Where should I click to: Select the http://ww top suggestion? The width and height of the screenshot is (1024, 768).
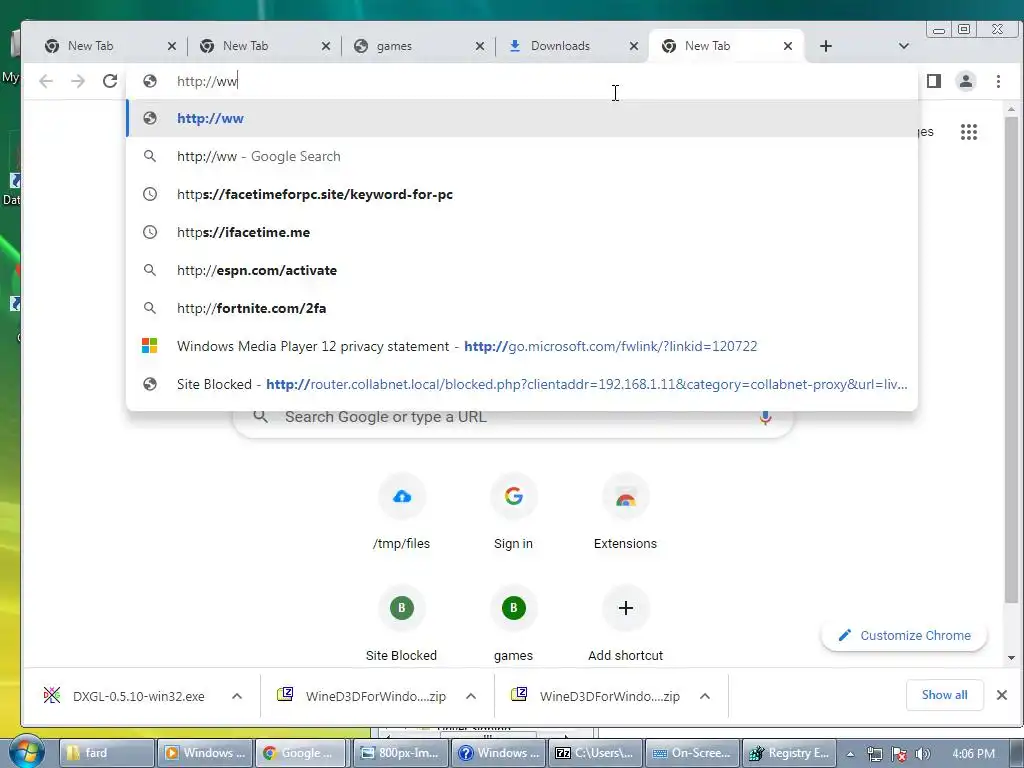click(522, 118)
